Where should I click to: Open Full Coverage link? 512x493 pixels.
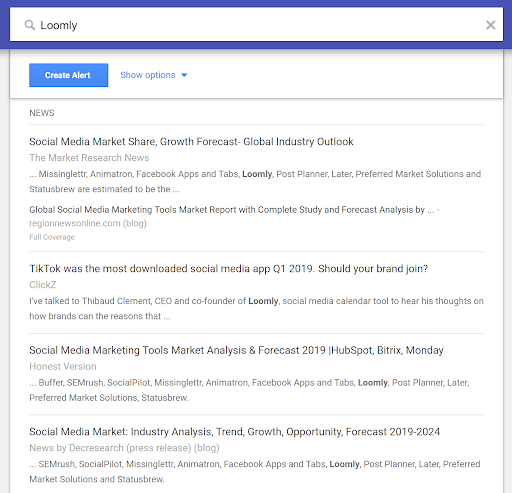pyautogui.click(x=52, y=237)
